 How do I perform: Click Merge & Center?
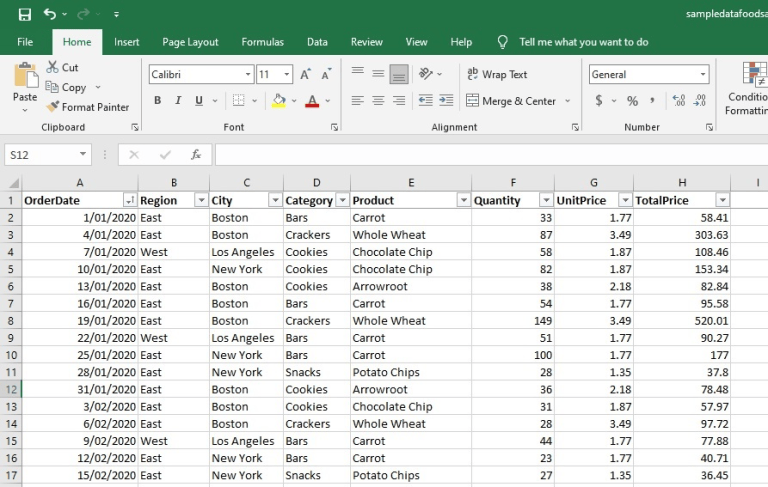[x=511, y=101]
